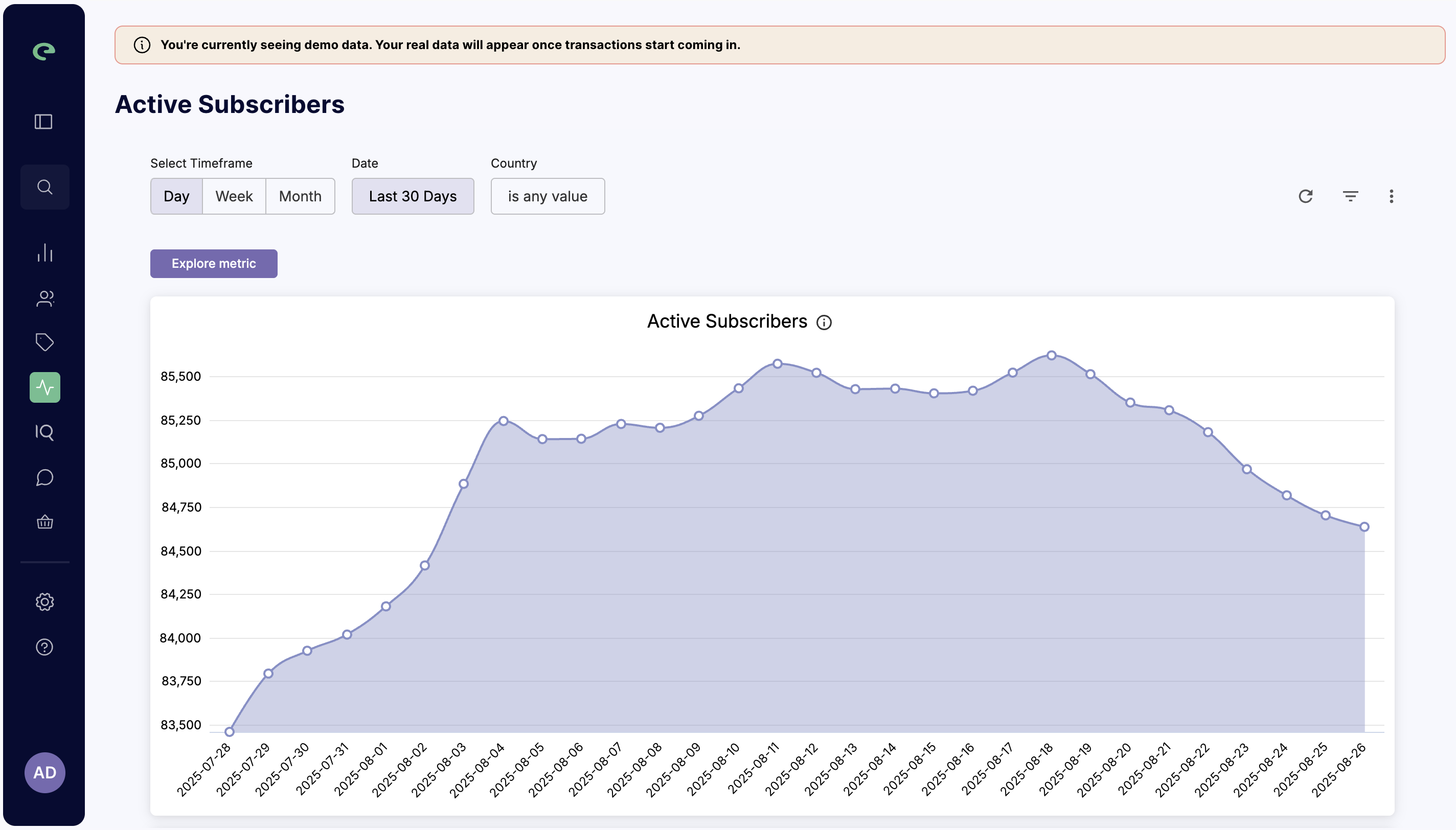Open the settings gear icon
Image resolution: width=1456 pixels, height=830 pixels.
(x=45, y=602)
